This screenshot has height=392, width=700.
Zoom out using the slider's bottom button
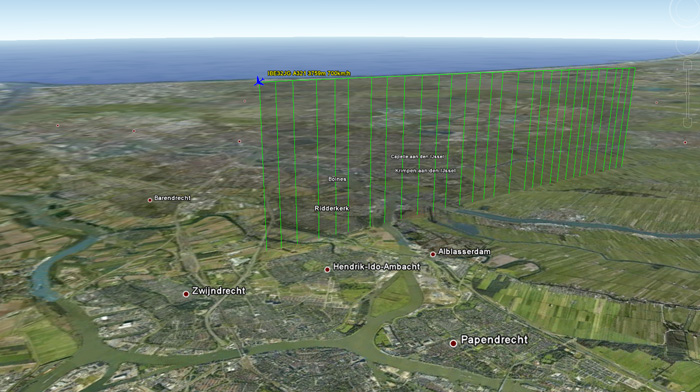point(688,123)
